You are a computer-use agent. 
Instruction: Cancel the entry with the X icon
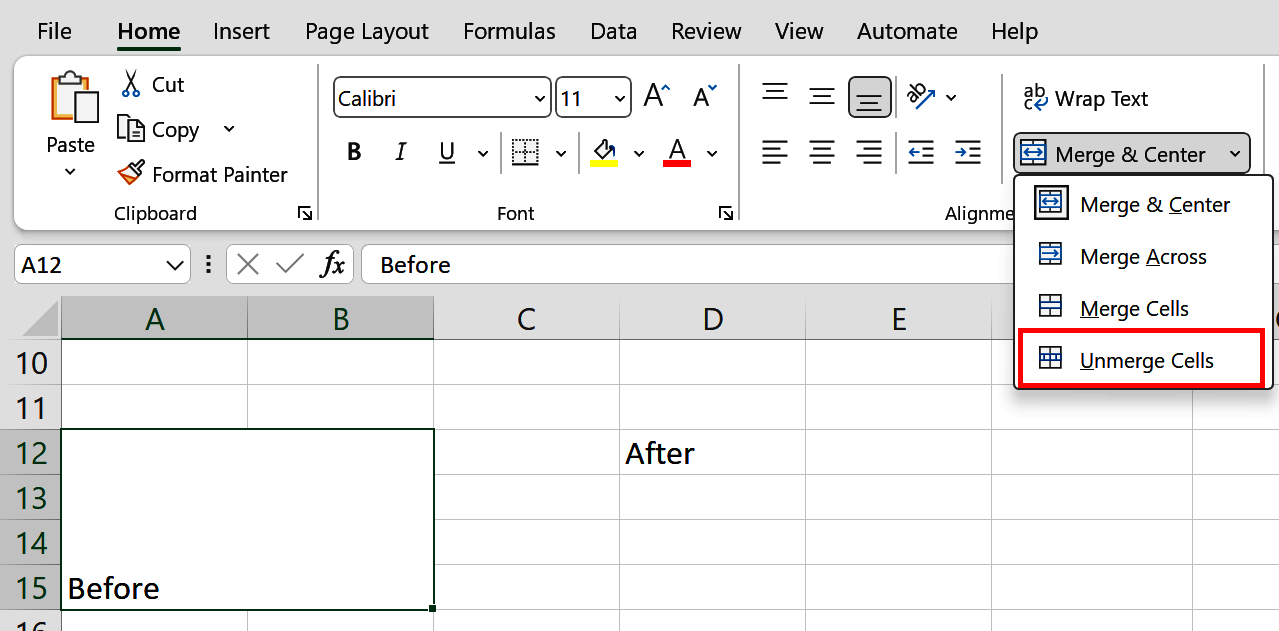tap(248, 264)
